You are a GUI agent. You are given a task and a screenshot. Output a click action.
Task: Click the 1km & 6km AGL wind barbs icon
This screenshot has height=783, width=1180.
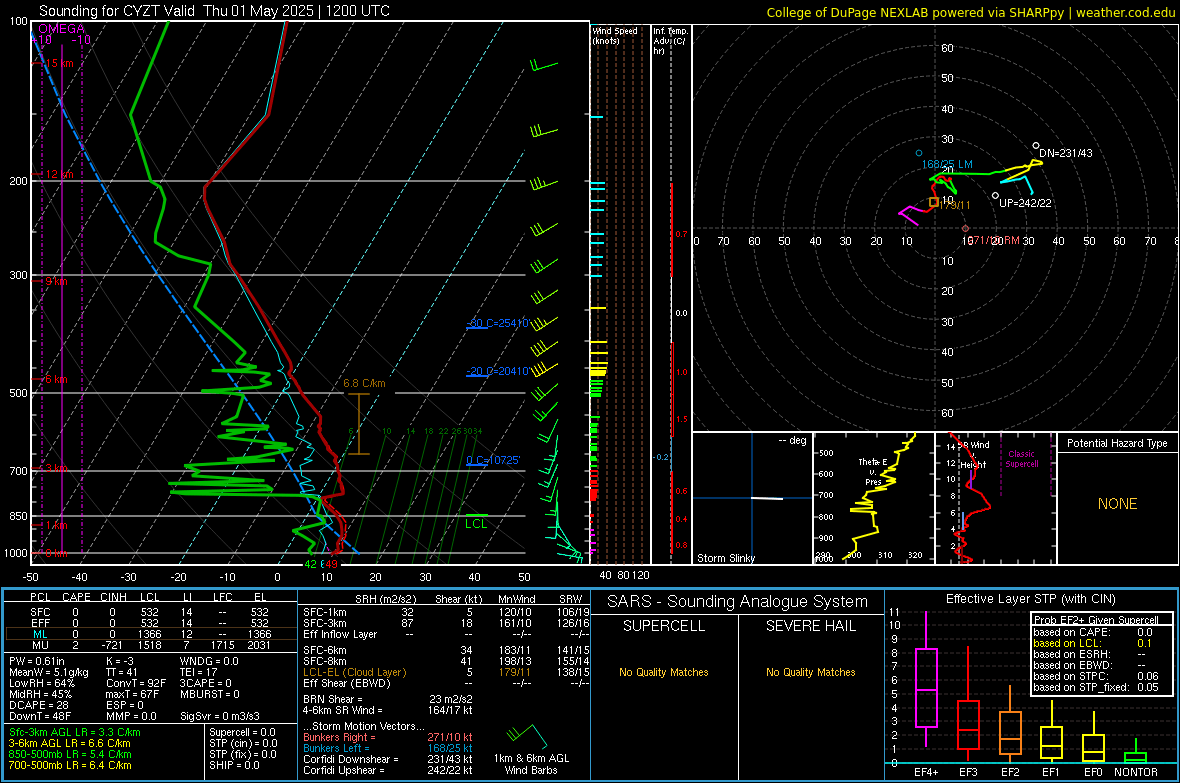526,734
